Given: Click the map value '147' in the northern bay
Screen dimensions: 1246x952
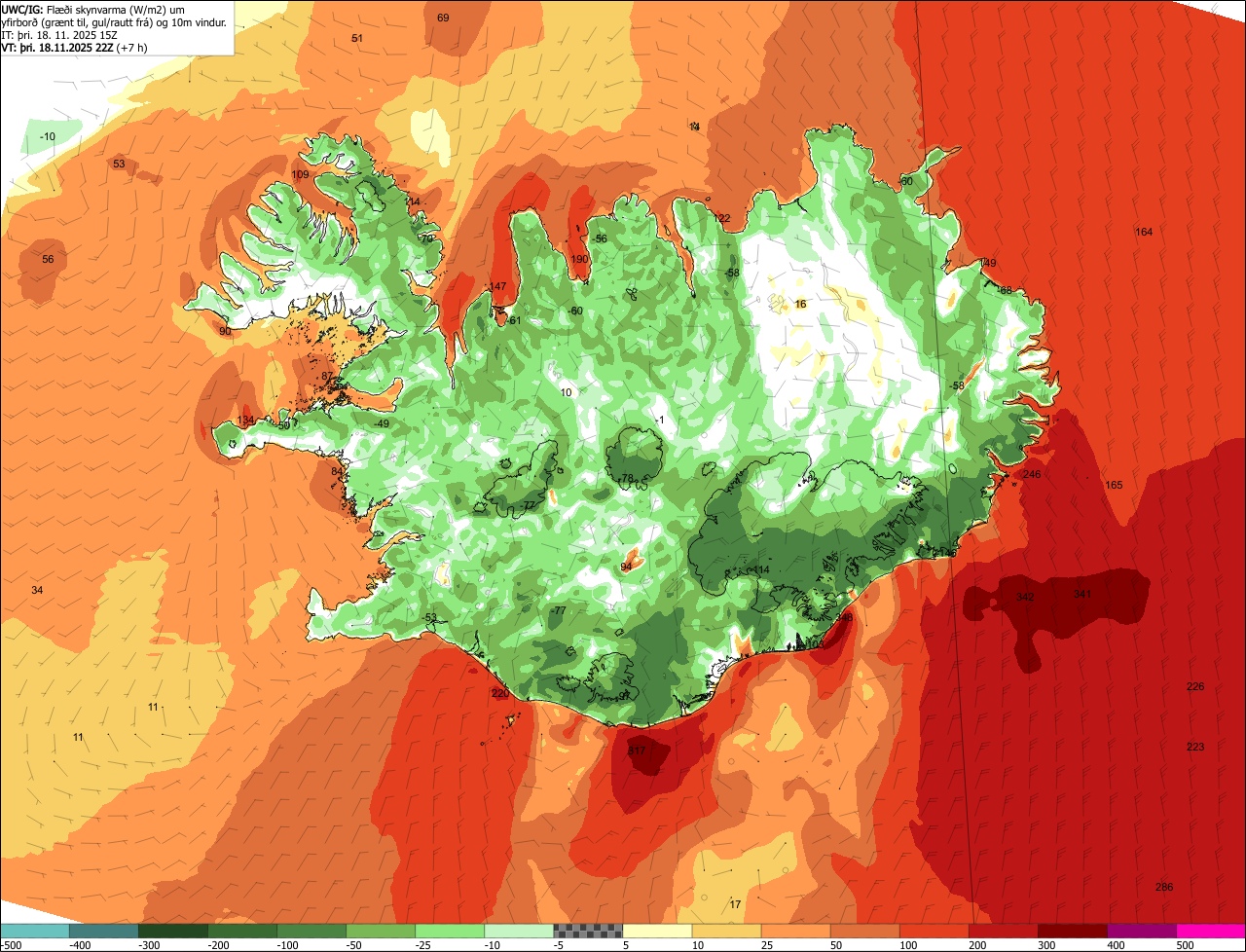Looking at the screenshot, I should [x=498, y=287].
